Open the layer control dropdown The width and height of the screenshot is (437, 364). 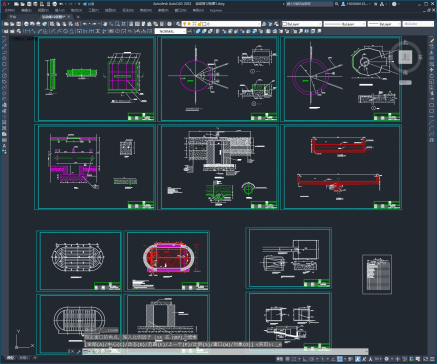tap(221, 24)
